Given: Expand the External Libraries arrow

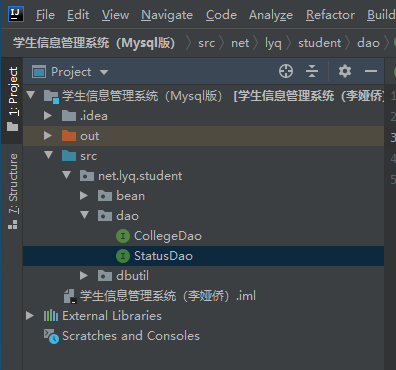Looking at the screenshot, I should coord(30,316).
